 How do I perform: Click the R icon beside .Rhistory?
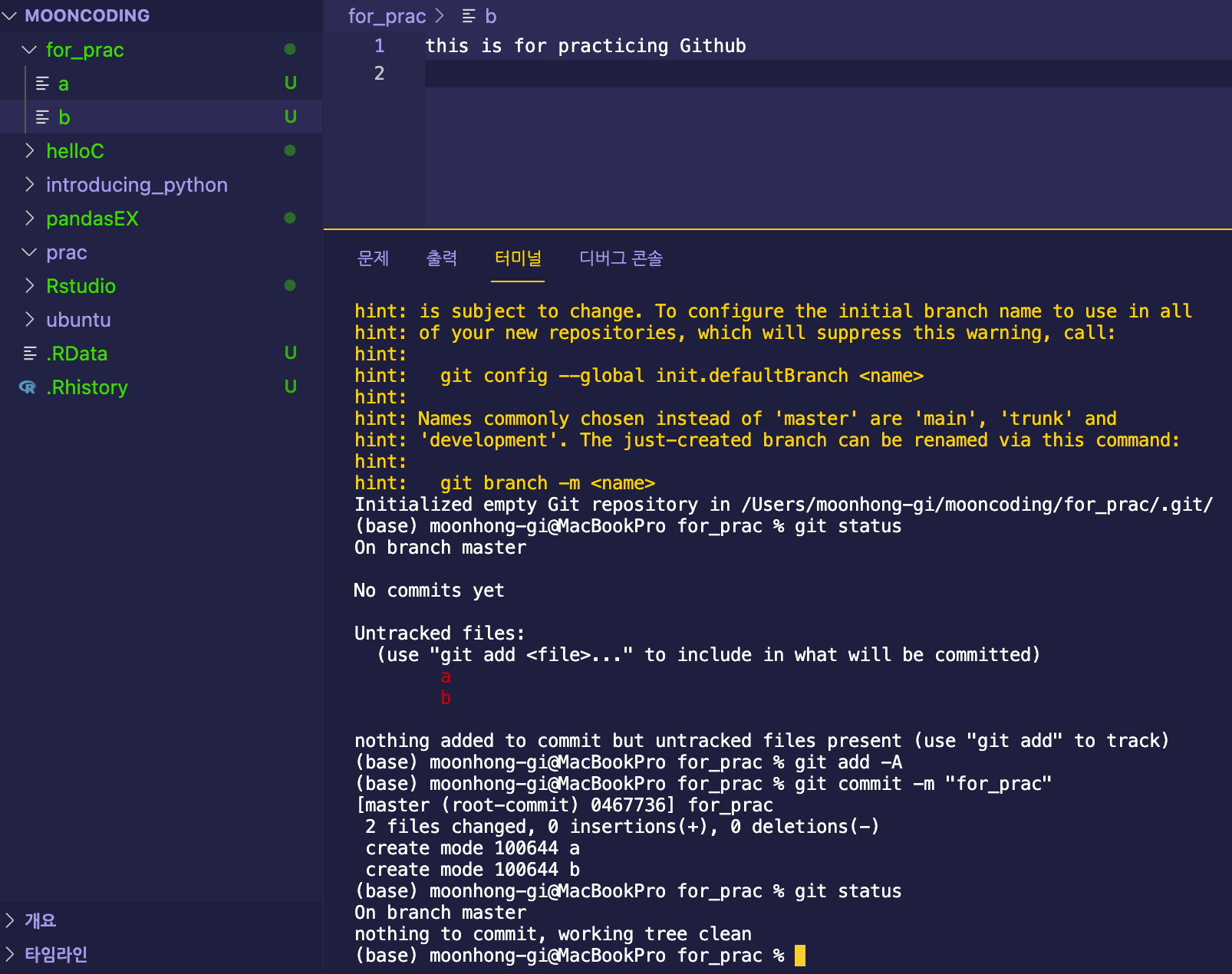28,387
